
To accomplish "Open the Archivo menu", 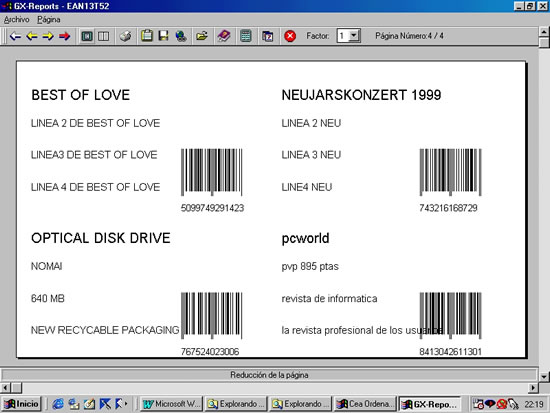I will [16, 20].
